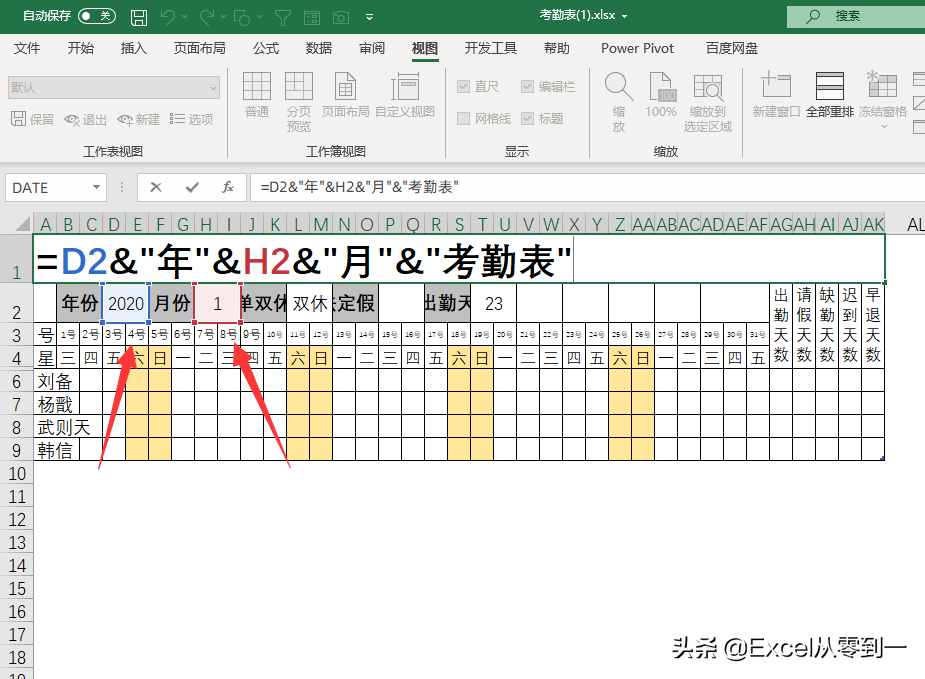Switch to the Power Pivot tab

coord(637,48)
